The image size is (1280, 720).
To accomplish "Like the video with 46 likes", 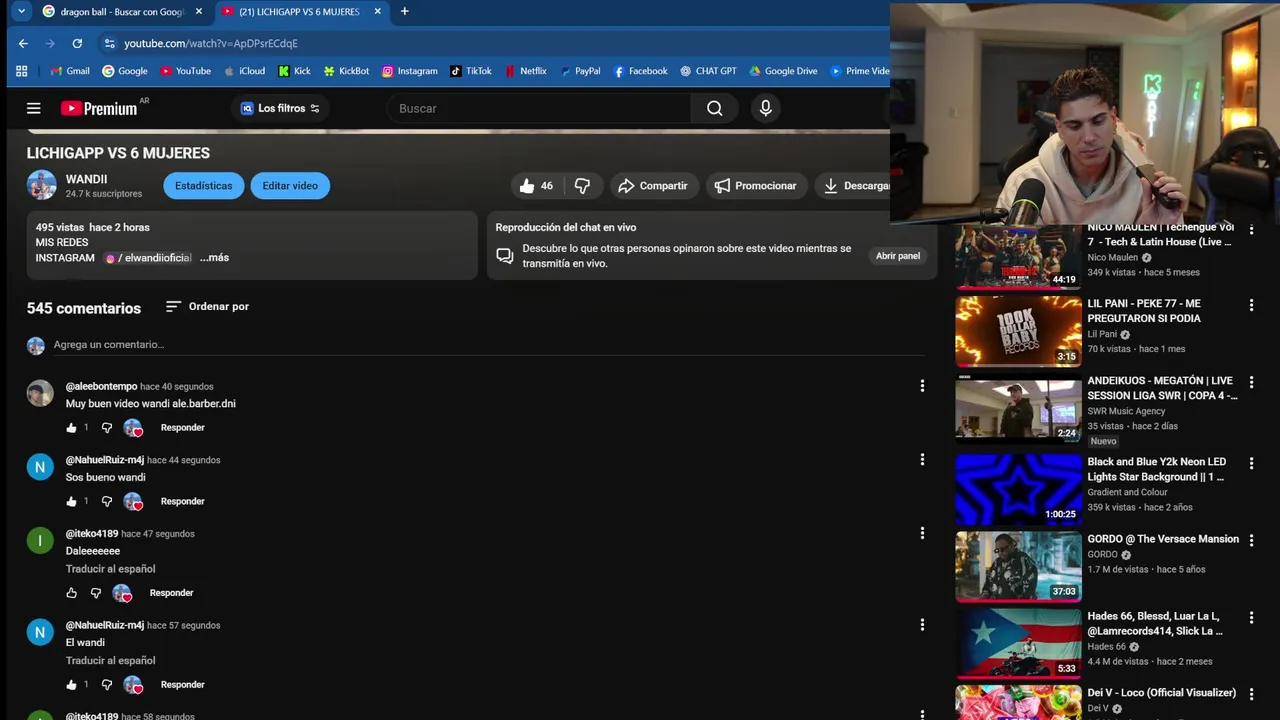I will 536,186.
